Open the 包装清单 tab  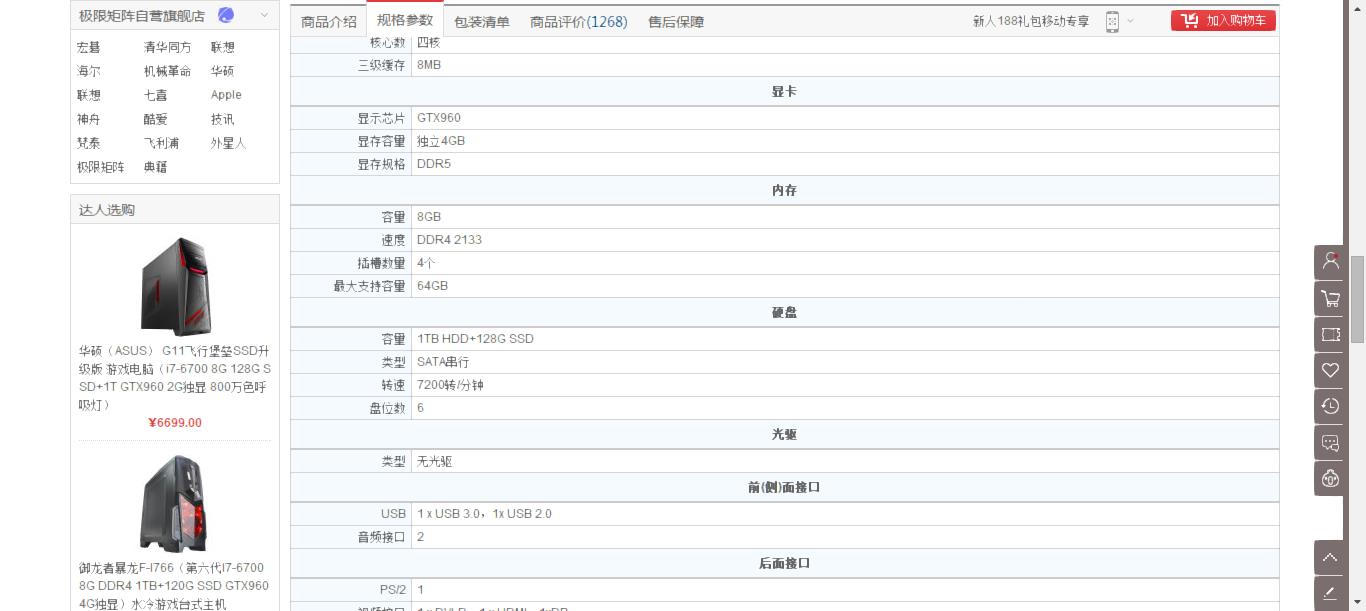click(x=481, y=21)
